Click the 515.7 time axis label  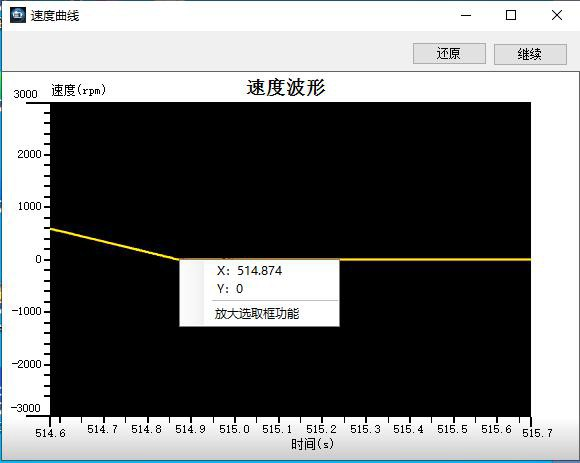tap(537, 432)
